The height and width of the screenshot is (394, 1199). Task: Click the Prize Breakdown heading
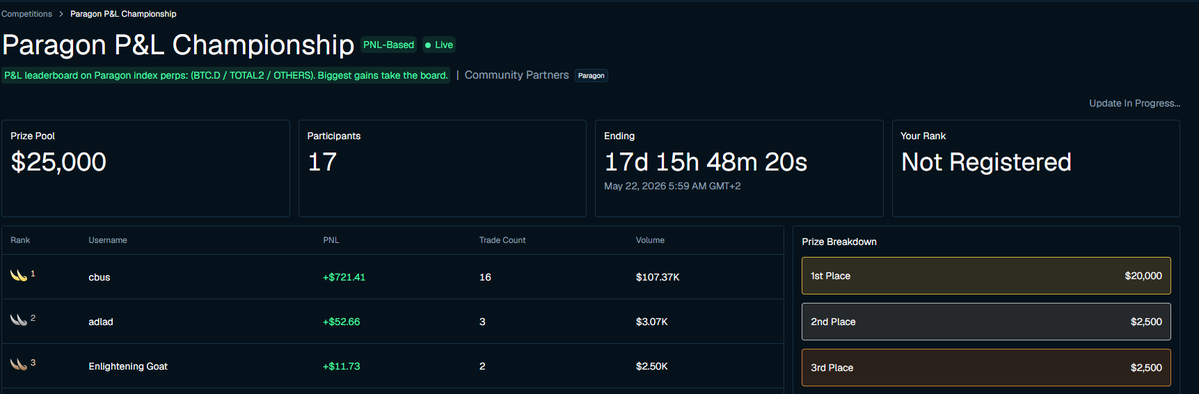tap(839, 242)
